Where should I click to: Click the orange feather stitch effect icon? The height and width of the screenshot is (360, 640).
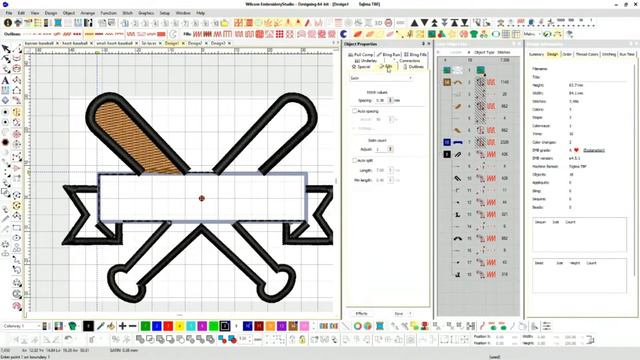[358, 34]
